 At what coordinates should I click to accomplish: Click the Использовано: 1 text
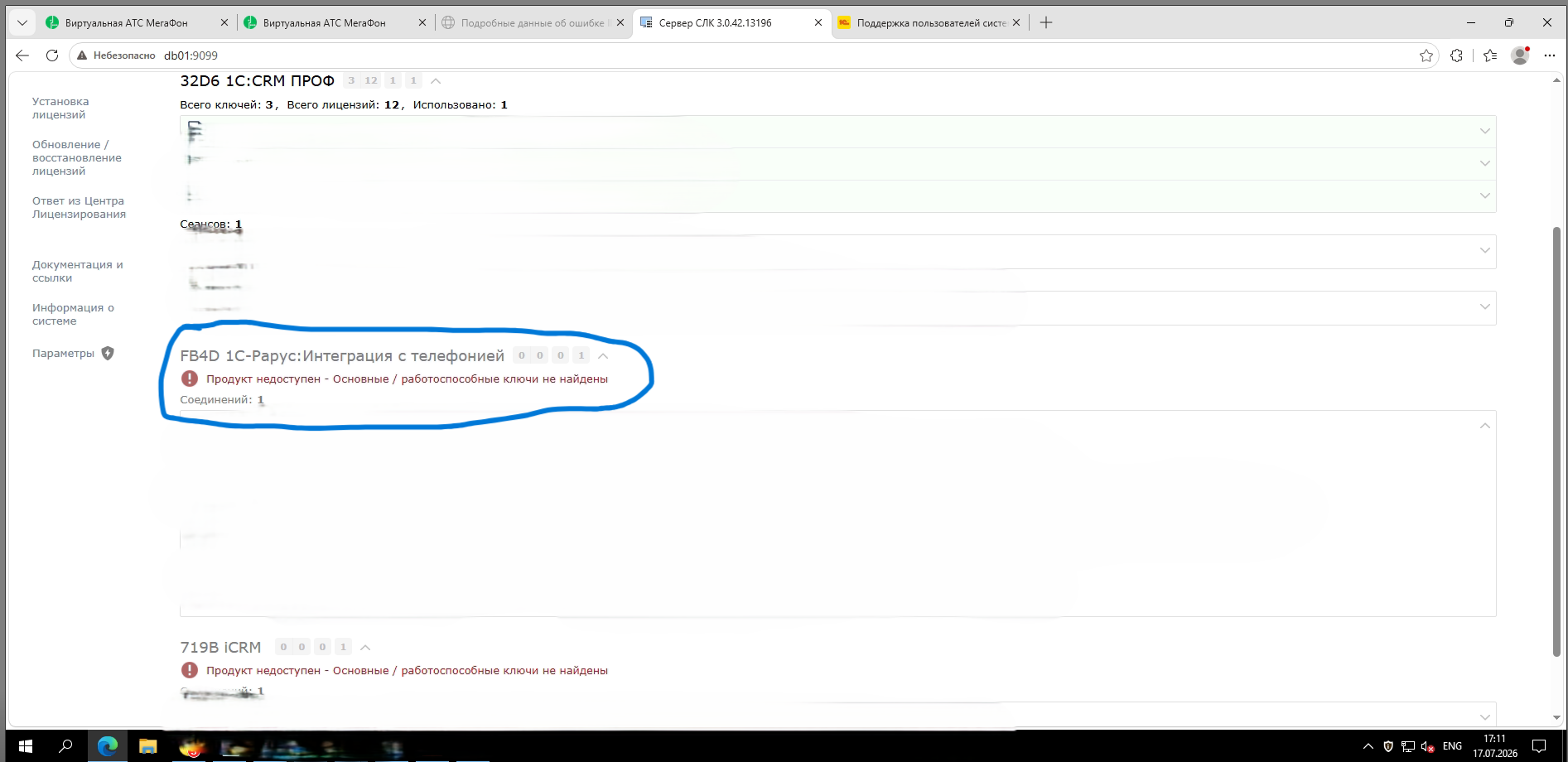pos(461,104)
